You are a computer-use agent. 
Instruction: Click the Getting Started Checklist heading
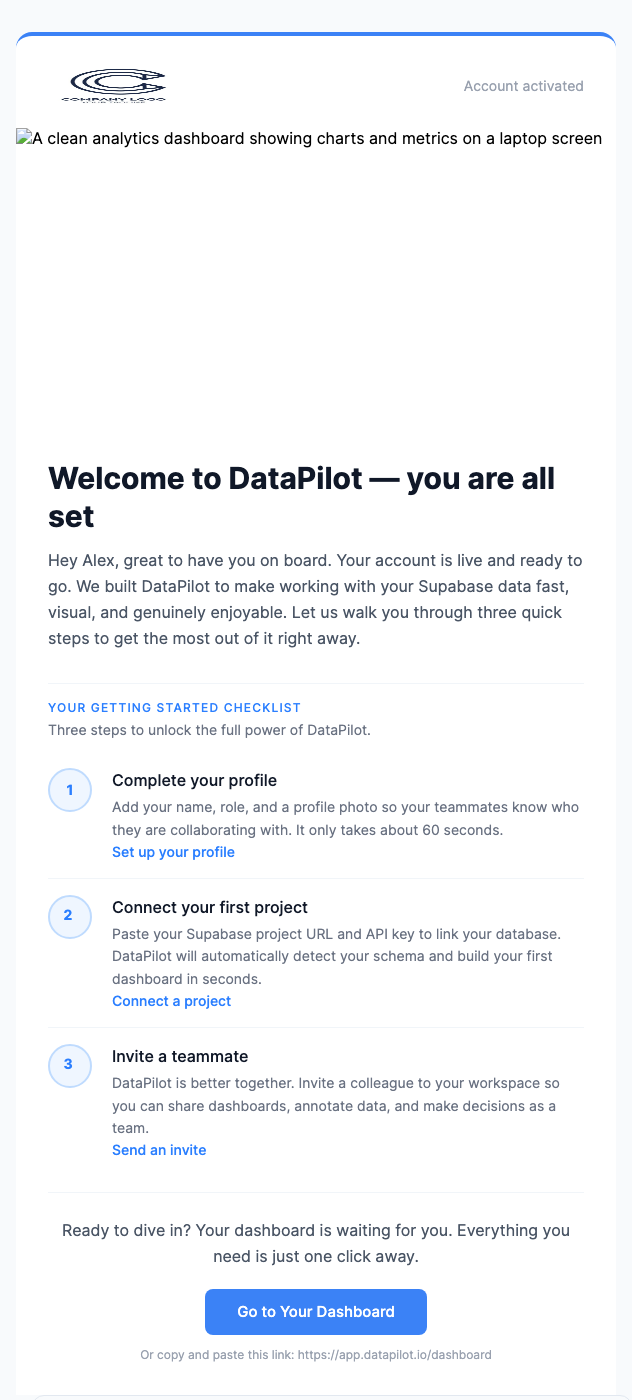(x=174, y=707)
